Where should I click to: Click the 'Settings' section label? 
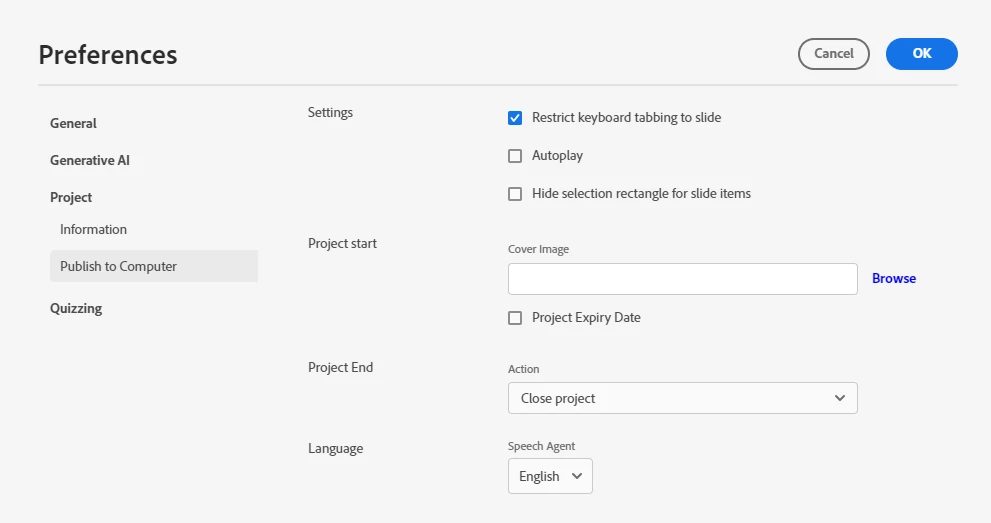click(x=330, y=112)
